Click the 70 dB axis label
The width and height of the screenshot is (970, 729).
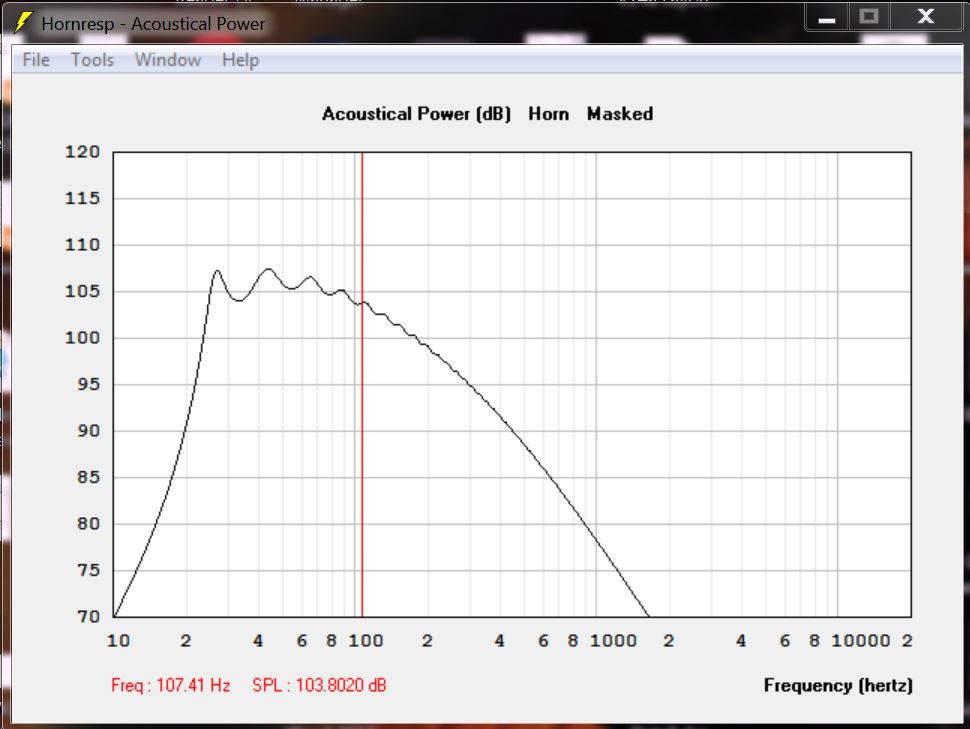click(x=88, y=616)
